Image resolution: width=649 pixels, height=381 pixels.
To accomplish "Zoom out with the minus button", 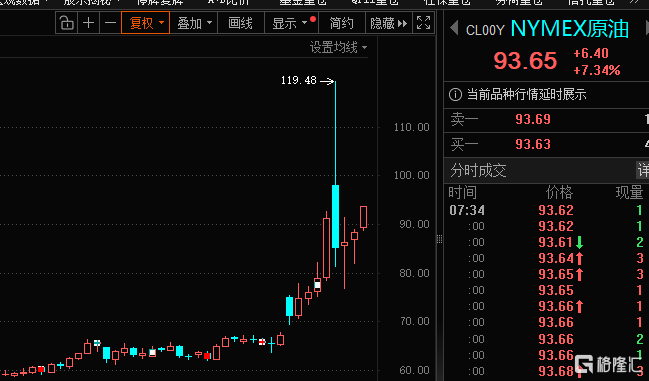I will [110, 23].
